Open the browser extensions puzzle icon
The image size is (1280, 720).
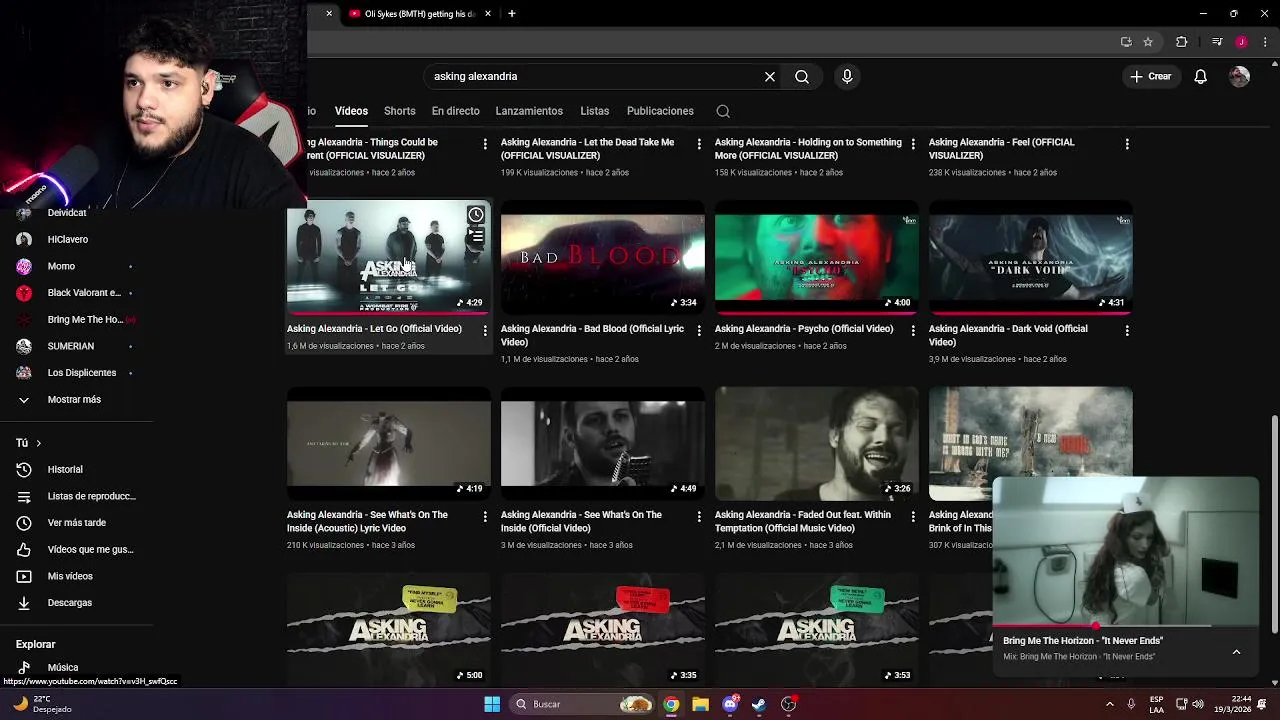(1181, 42)
